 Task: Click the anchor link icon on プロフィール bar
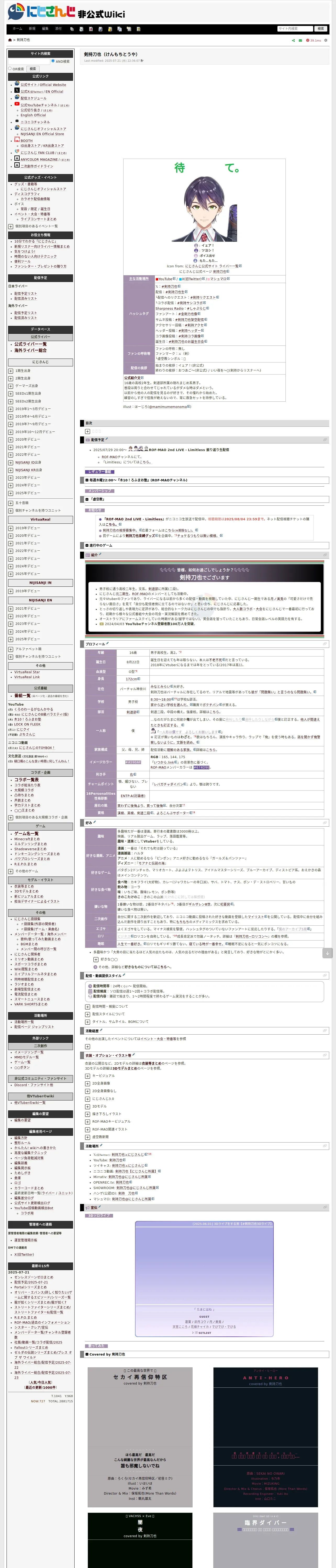pyautogui.click(x=325, y=644)
